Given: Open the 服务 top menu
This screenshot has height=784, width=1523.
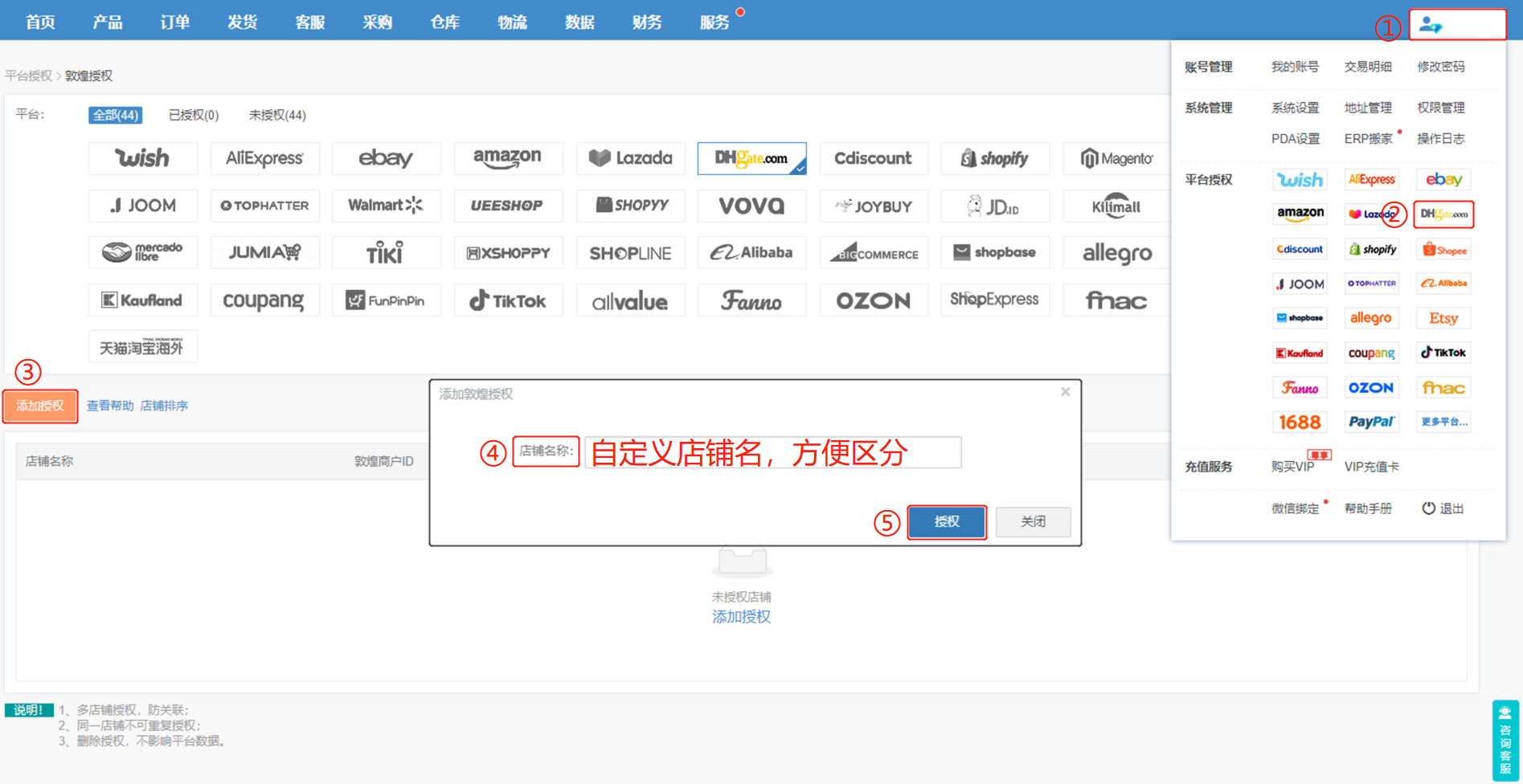Looking at the screenshot, I should pyautogui.click(x=714, y=22).
